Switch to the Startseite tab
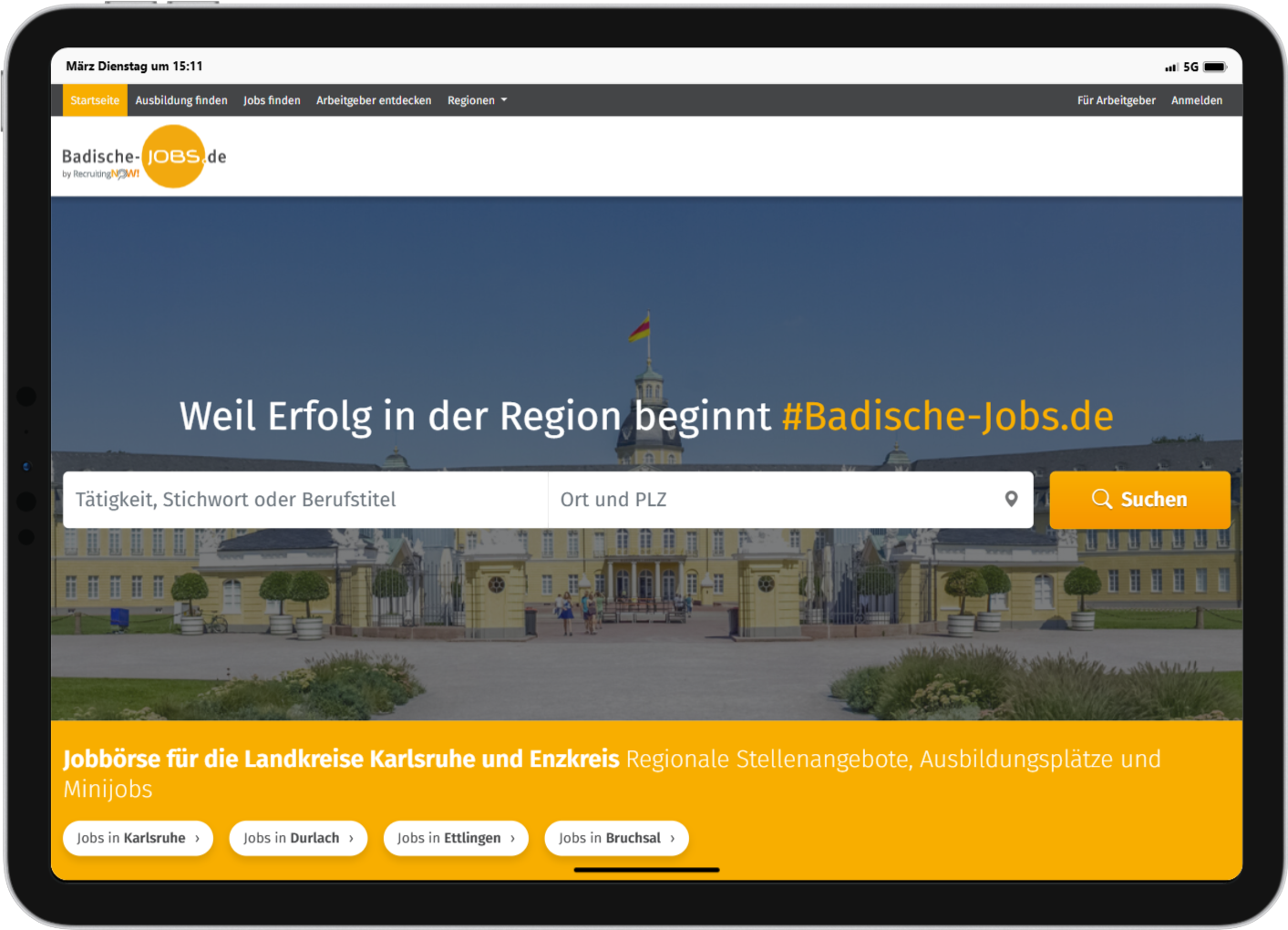This screenshot has width=1288, height=930. [x=94, y=100]
